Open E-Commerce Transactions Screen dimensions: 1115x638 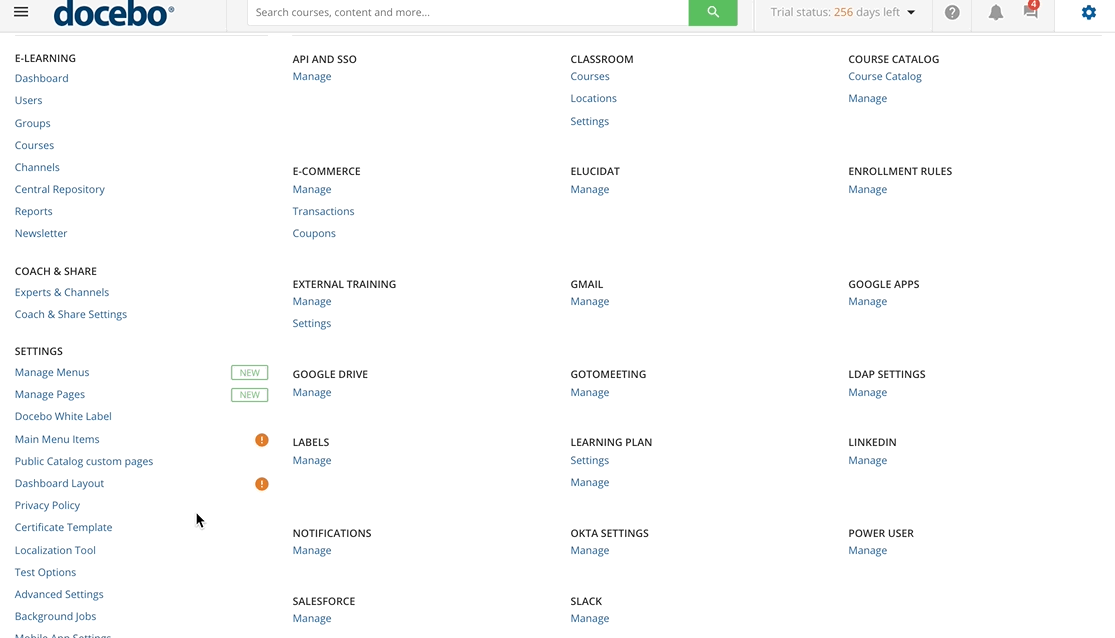click(324, 211)
